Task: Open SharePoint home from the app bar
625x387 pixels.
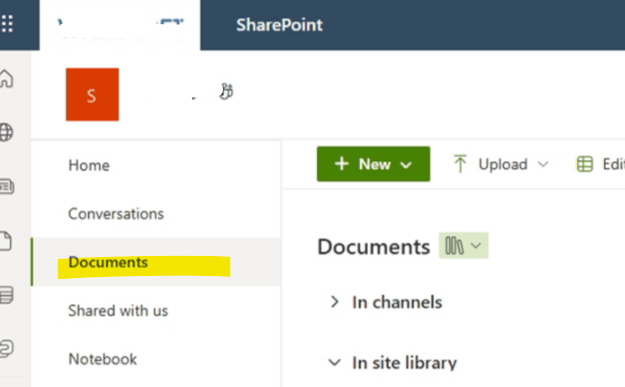Action: 6,78
